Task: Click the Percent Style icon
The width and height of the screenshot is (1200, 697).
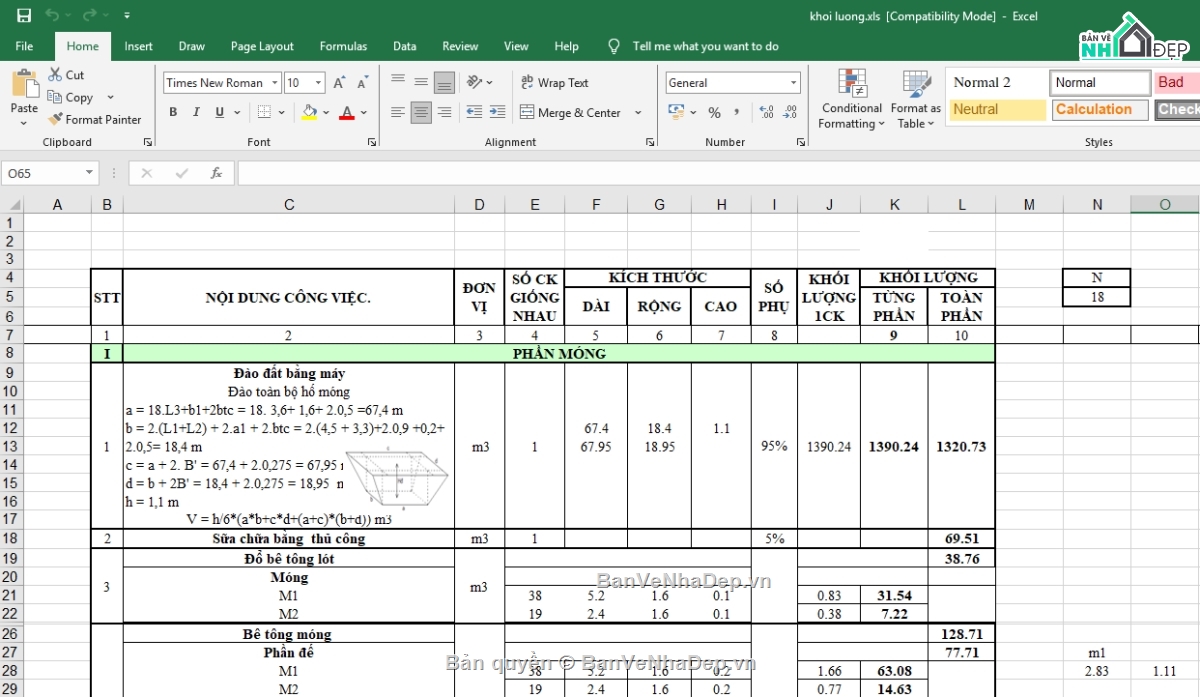Action: 714,113
